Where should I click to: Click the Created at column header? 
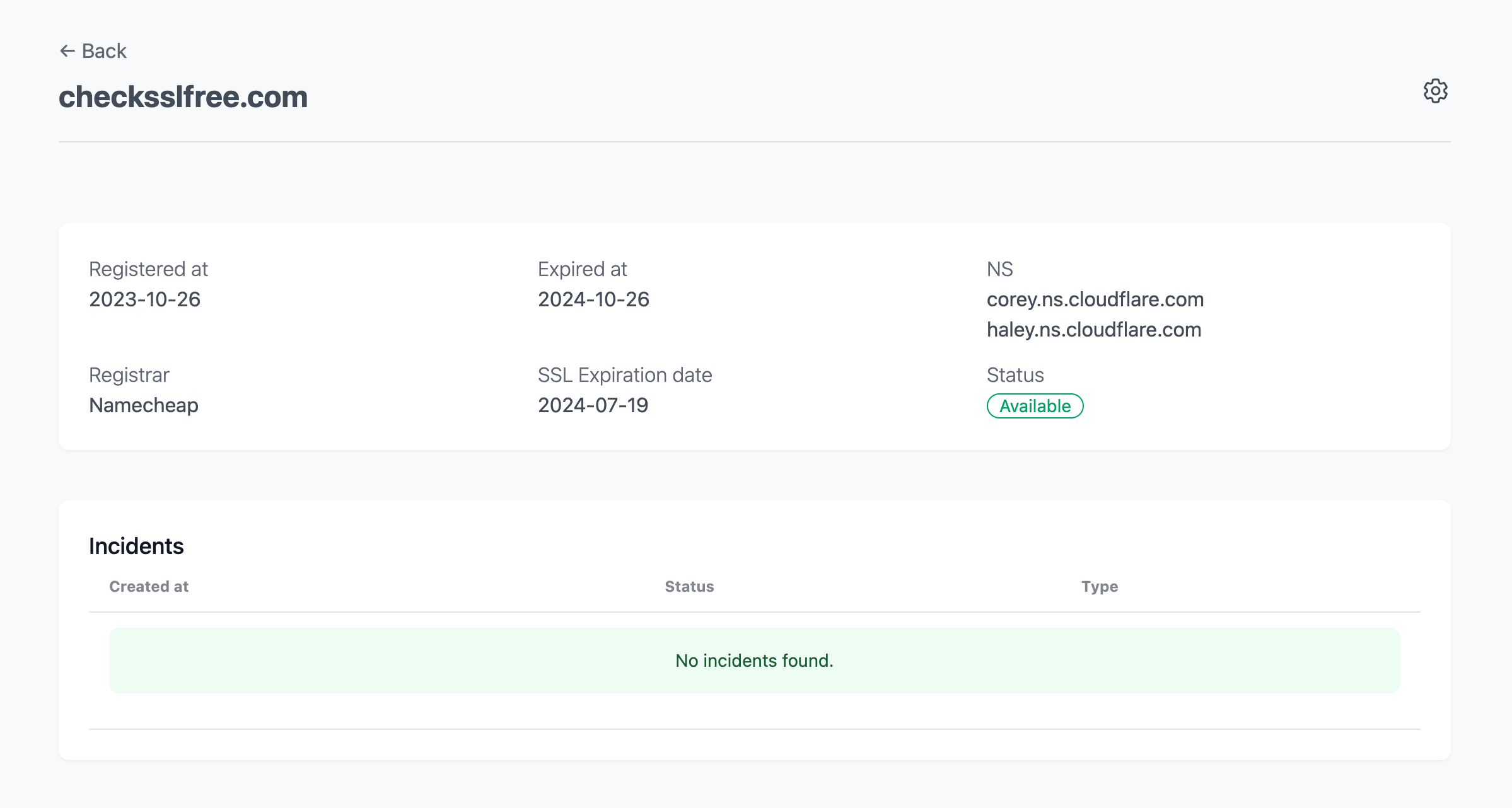[149, 587]
